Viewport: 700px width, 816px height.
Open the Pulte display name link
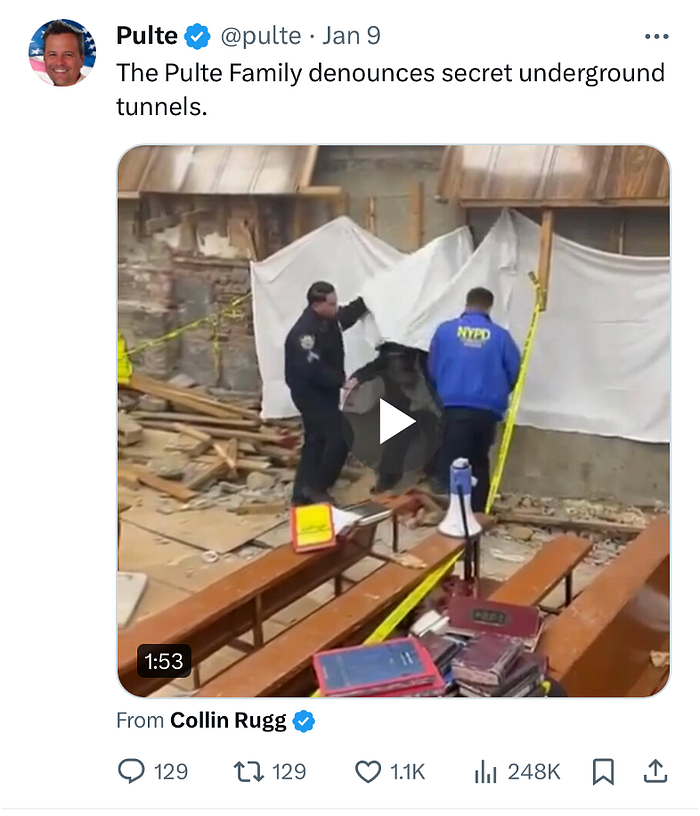147,36
